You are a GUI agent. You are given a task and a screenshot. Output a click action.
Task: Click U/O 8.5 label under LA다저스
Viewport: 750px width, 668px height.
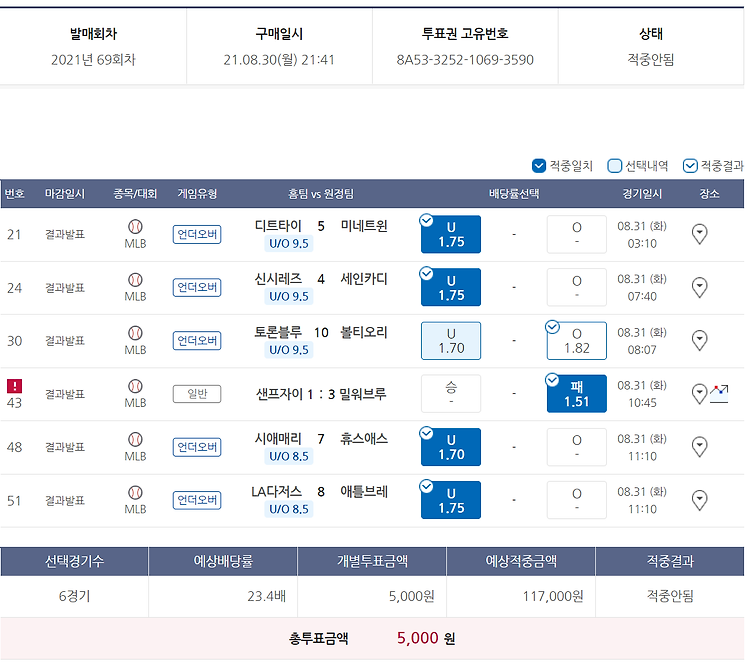pos(288,509)
